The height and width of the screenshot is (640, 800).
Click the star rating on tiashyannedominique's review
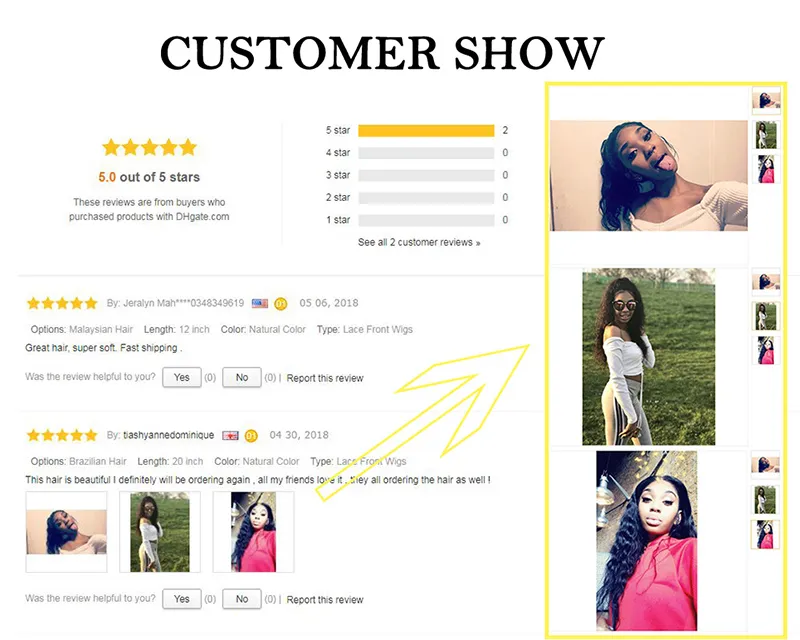[62, 435]
